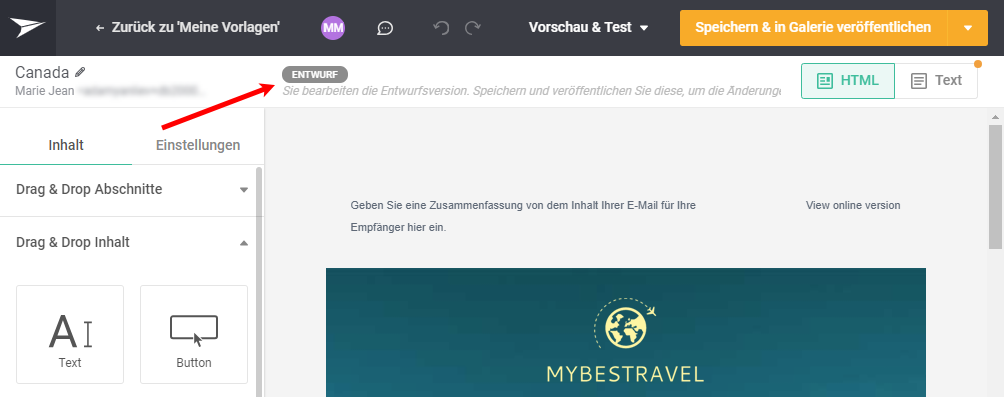Switch to HTML version toggle
This screenshot has height=397, width=1004.
point(848,81)
